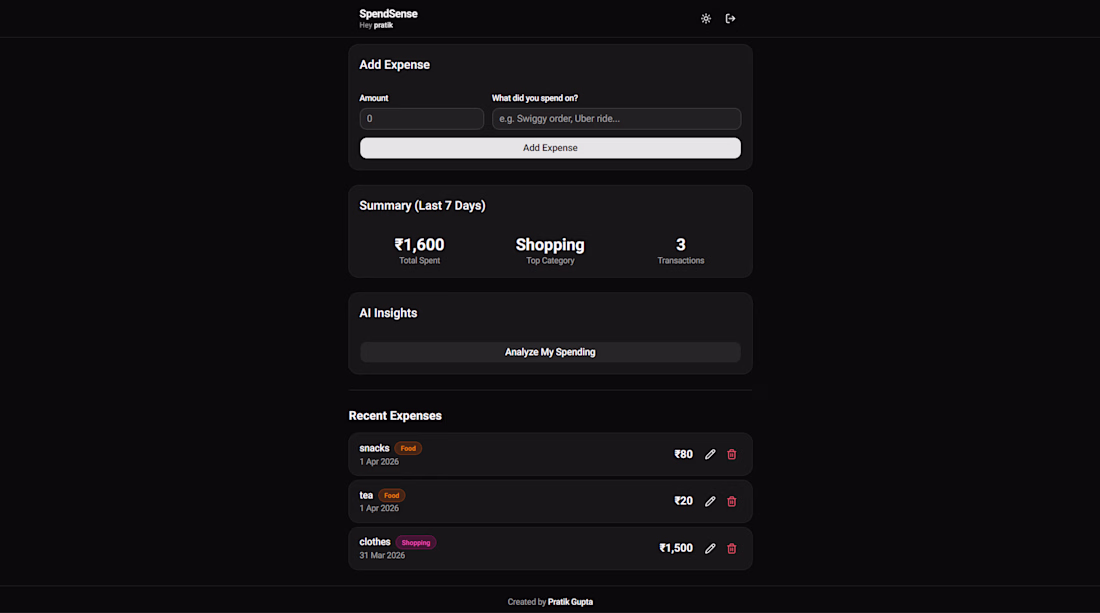
Task: Edit the snacks expense with pencil icon
Action: point(710,454)
